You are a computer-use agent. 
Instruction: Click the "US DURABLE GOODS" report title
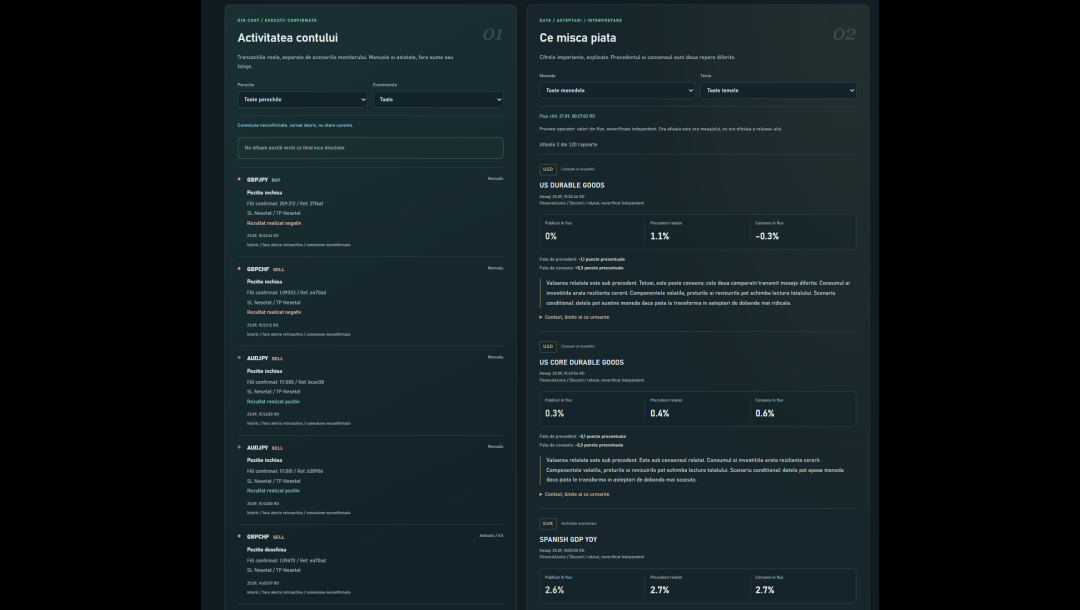pyautogui.click(x=572, y=185)
